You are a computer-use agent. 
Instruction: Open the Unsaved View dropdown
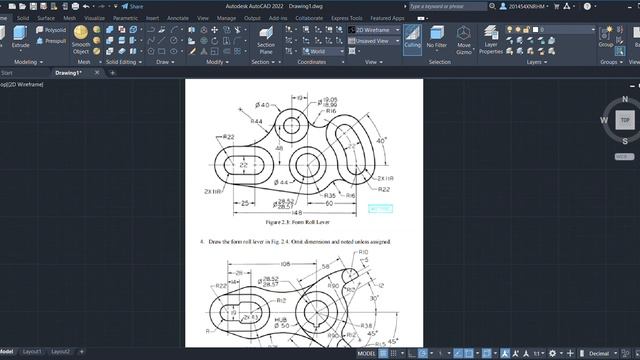point(374,41)
